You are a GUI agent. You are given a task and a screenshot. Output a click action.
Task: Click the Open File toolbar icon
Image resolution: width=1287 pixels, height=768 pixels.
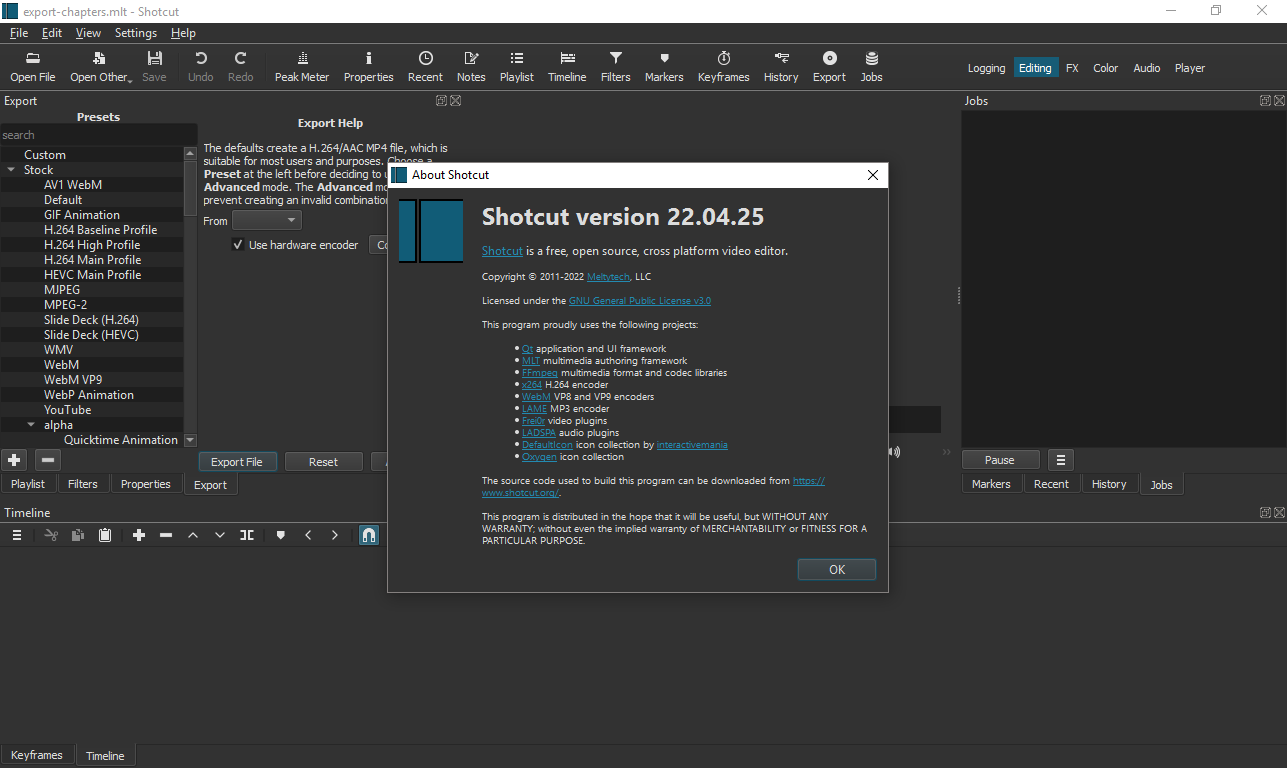[x=33, y=66]
